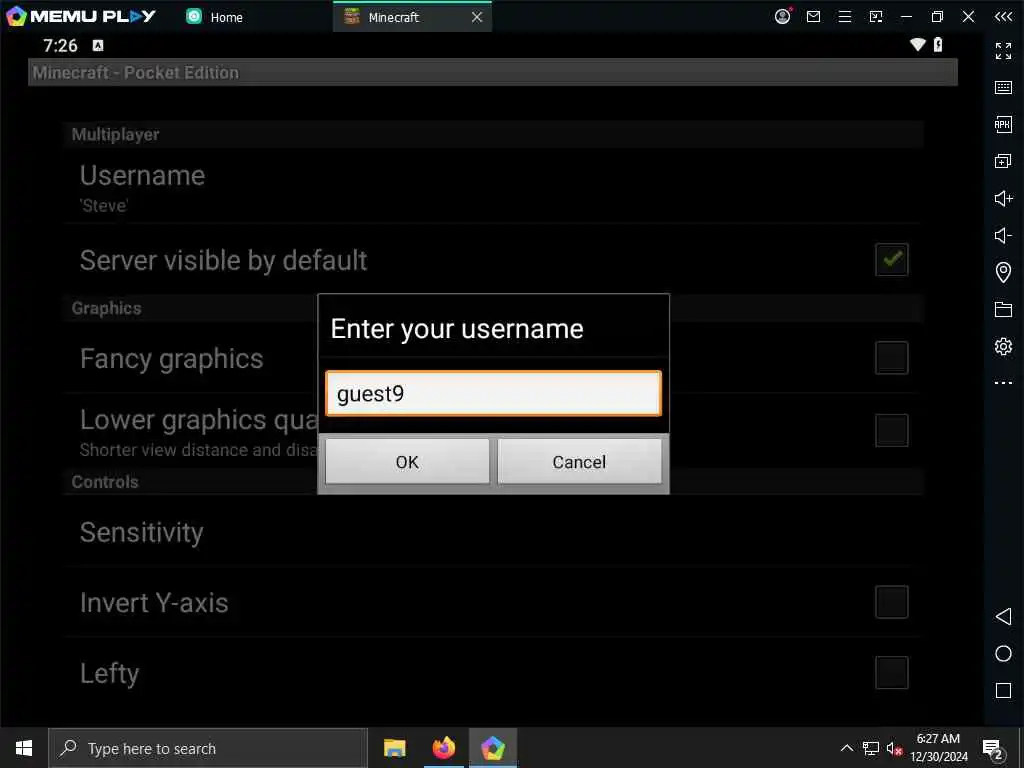The image size is (1024, 768).
Task: Open the multi-instance add window icon
Action: click(x=1003, y=161)
